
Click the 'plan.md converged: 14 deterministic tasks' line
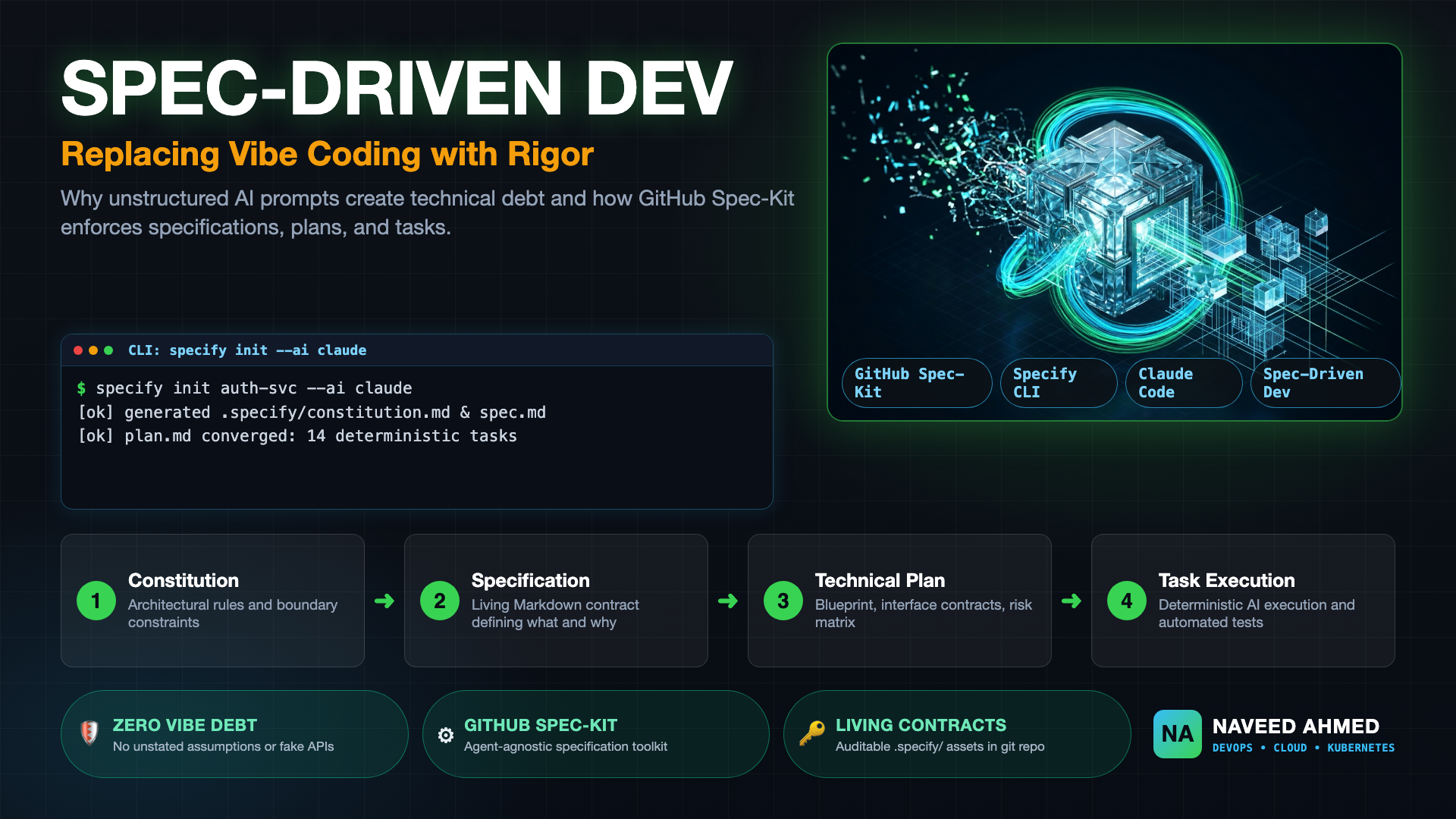tap(321, 436)
